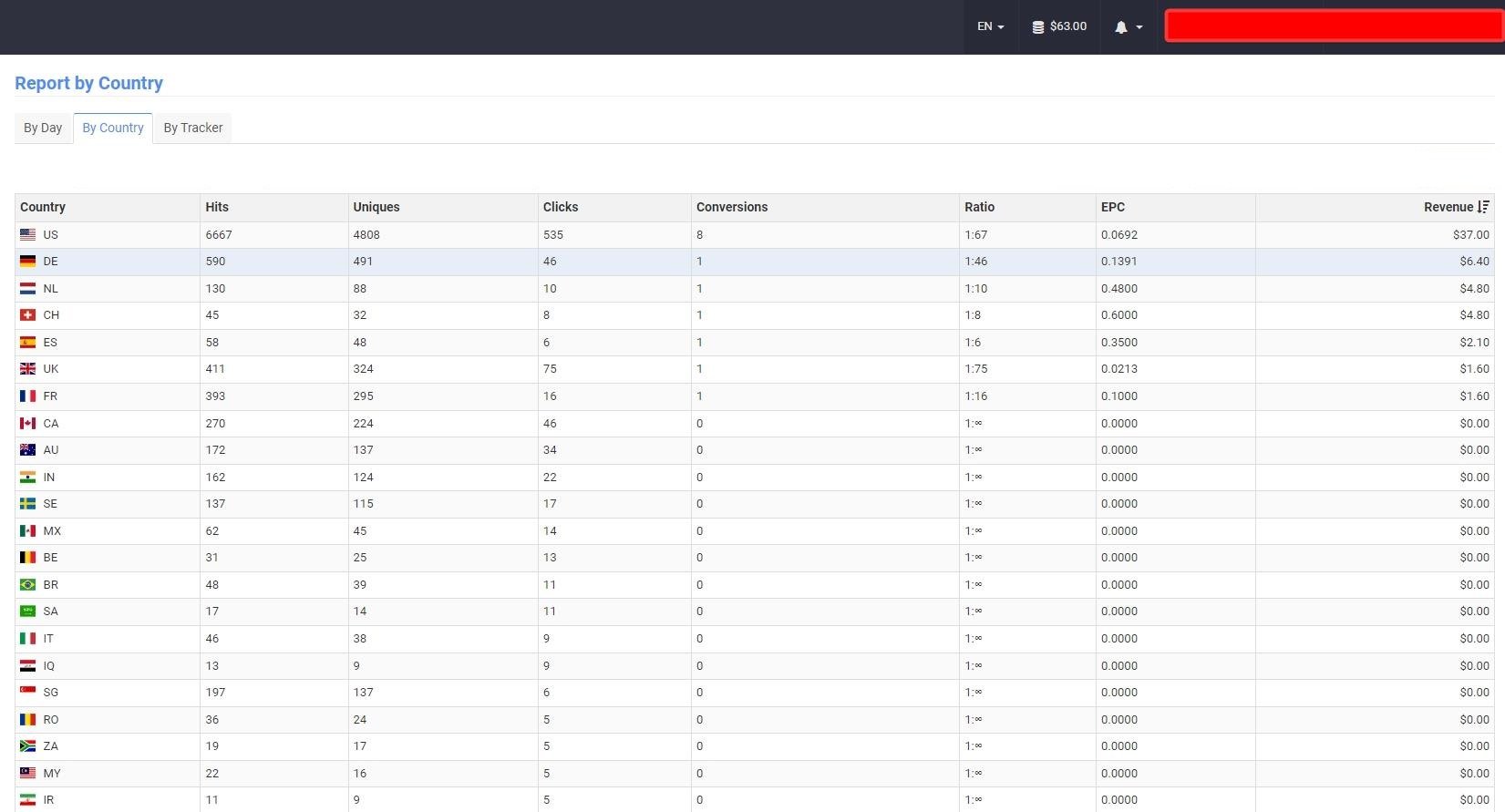Click the 393 hits in FR row
The height and width of the screenshot is (812, 1505).
(x=215, y=396)
